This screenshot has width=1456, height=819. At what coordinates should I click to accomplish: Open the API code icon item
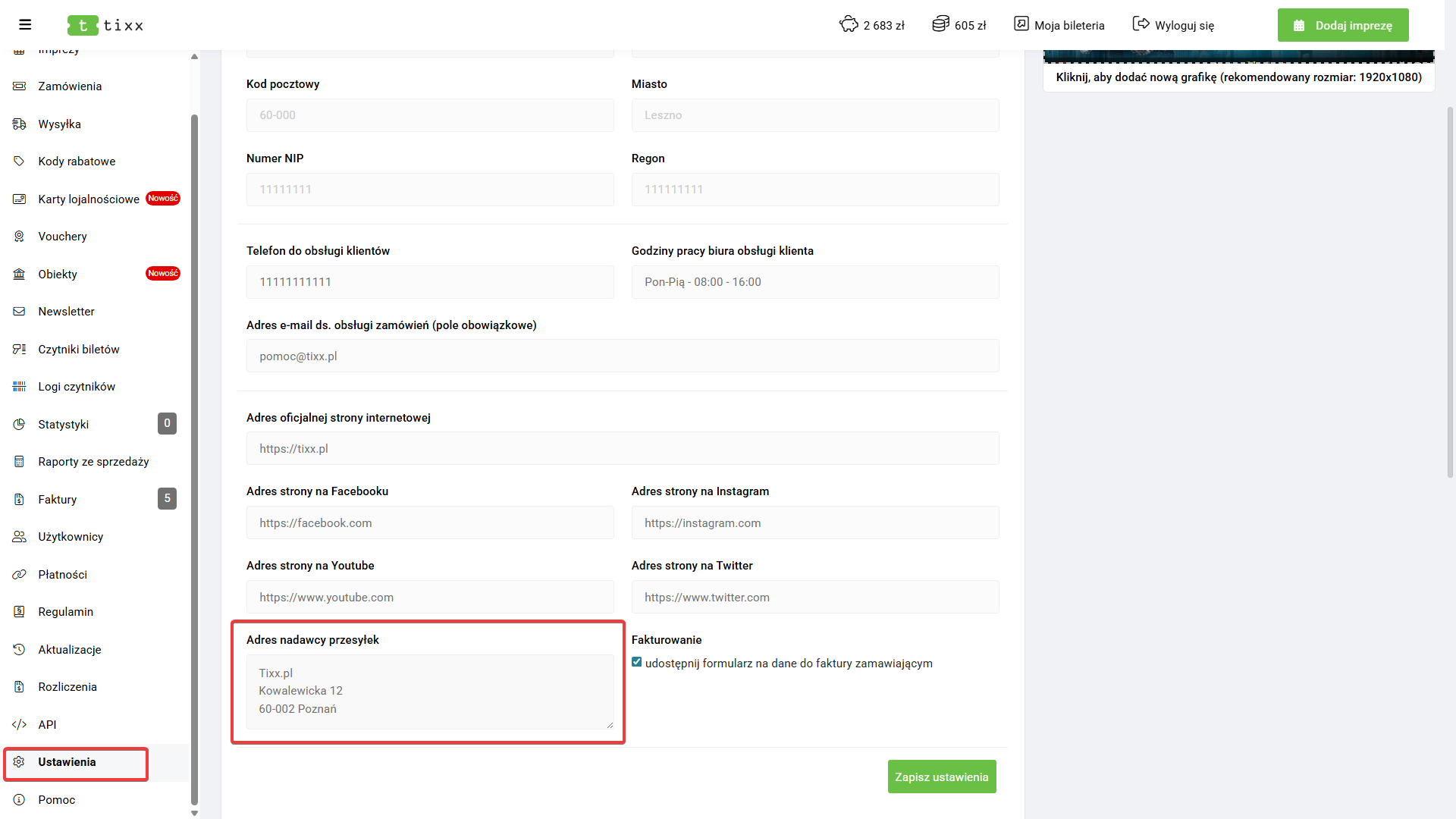tap(20, 724)
